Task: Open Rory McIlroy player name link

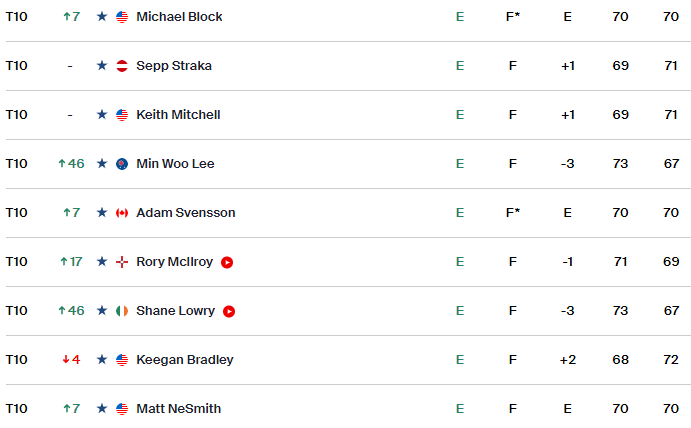Action: 175,262
